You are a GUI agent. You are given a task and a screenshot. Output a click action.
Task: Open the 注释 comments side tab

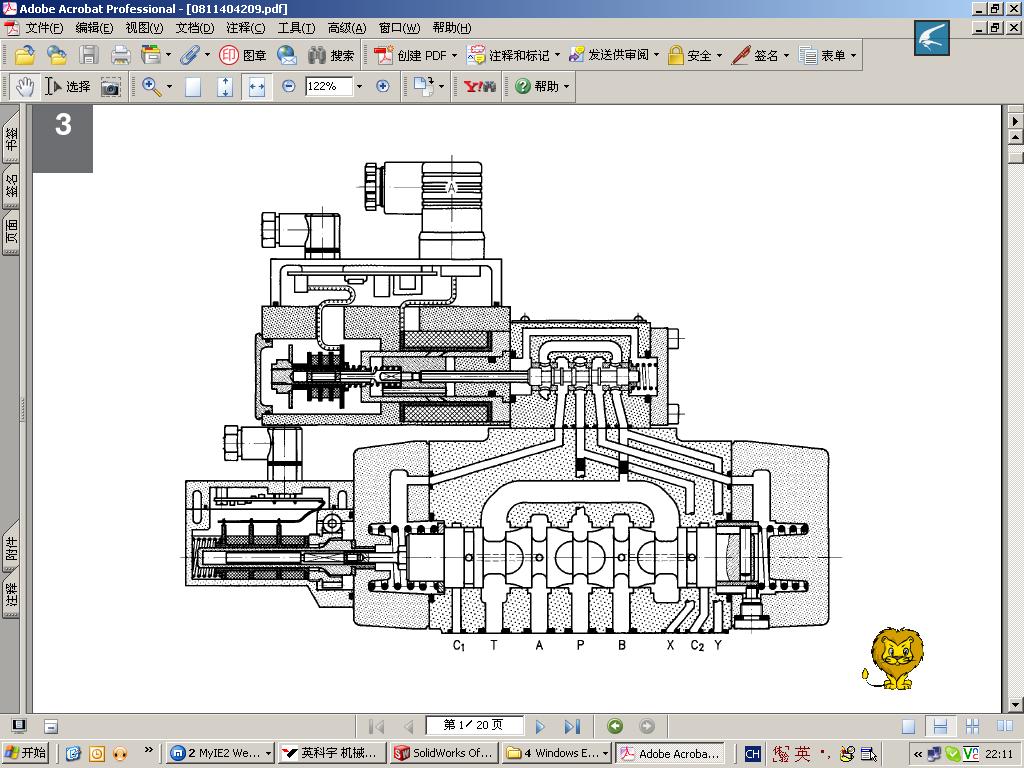(x=11, y=593)
